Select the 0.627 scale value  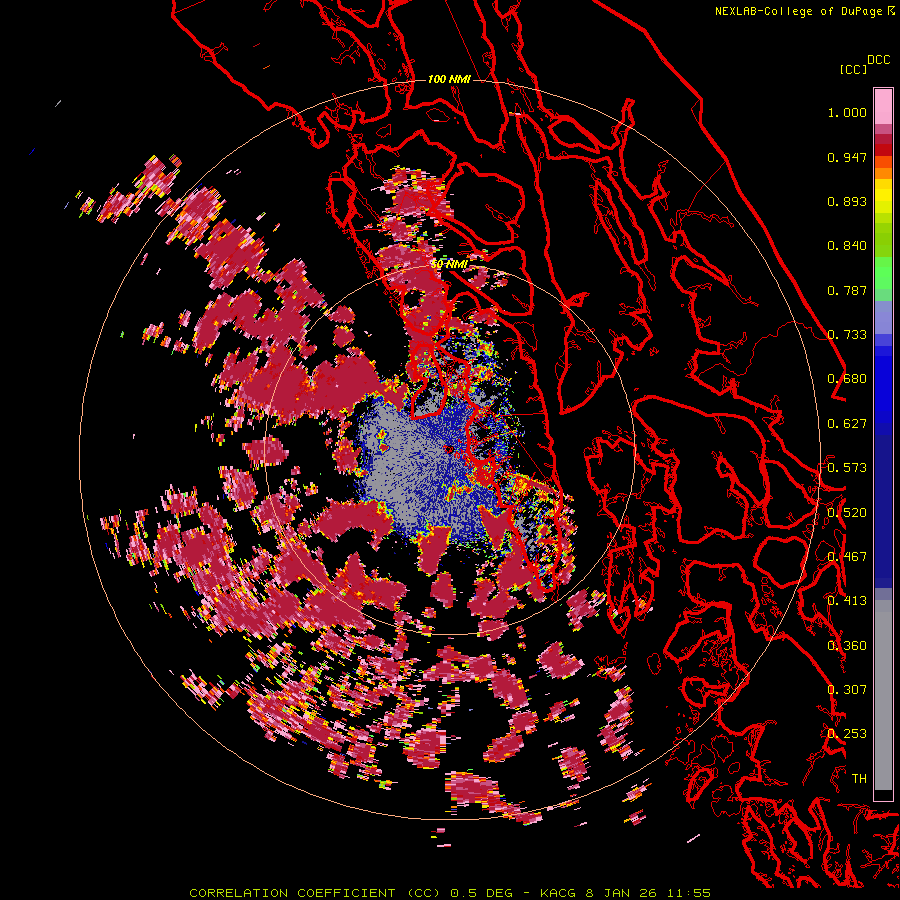tap(847, 424)
